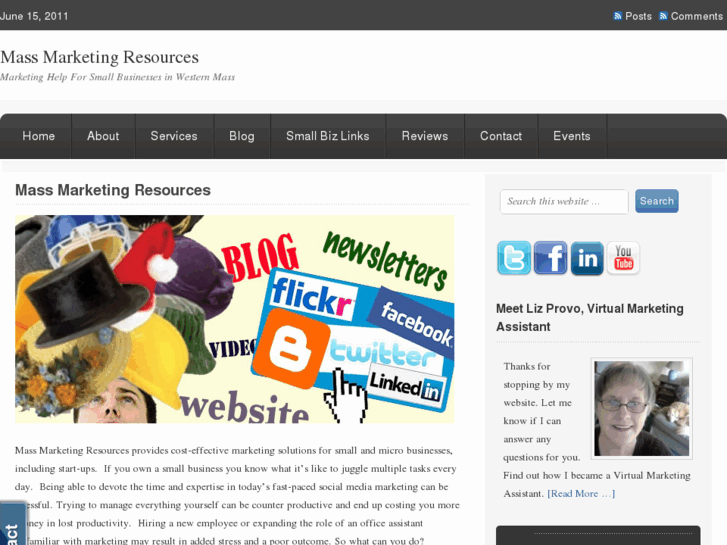Screen dimensions: 727x545
Task: Open the LinkedIn social icon
Action: [x=587, y=258]
